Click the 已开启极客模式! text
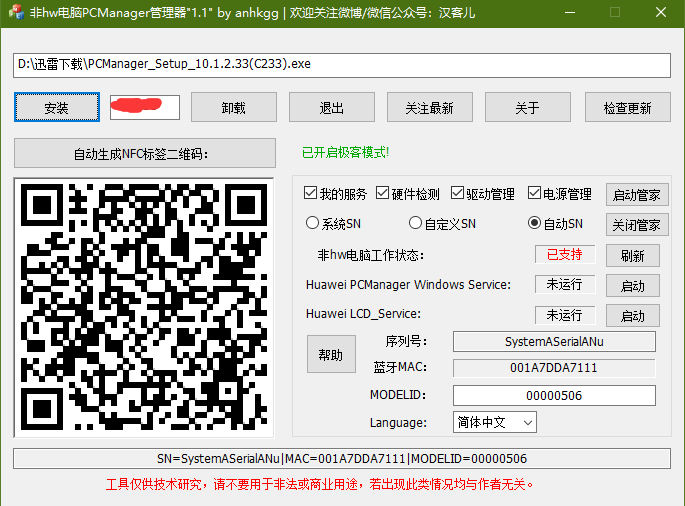The width and height of the screenshot is (685, 506). (x=345, y=152)
